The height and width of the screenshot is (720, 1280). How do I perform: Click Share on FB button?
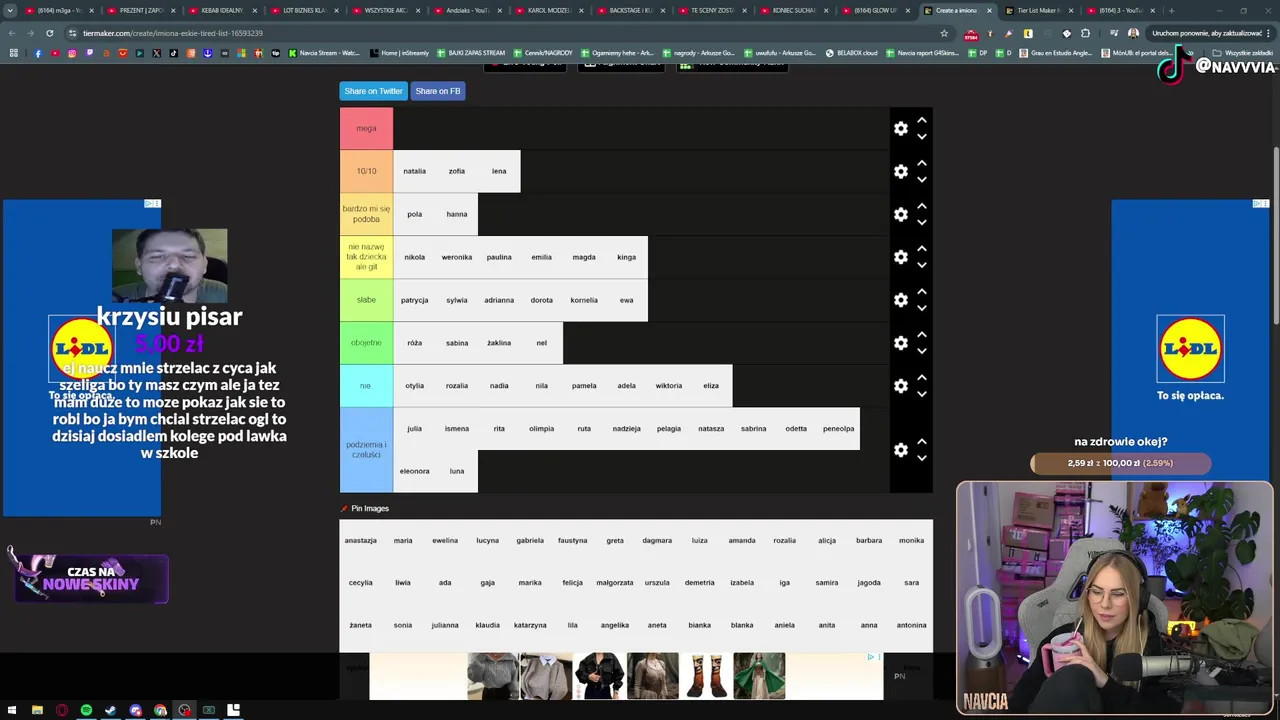coord(438,91)
